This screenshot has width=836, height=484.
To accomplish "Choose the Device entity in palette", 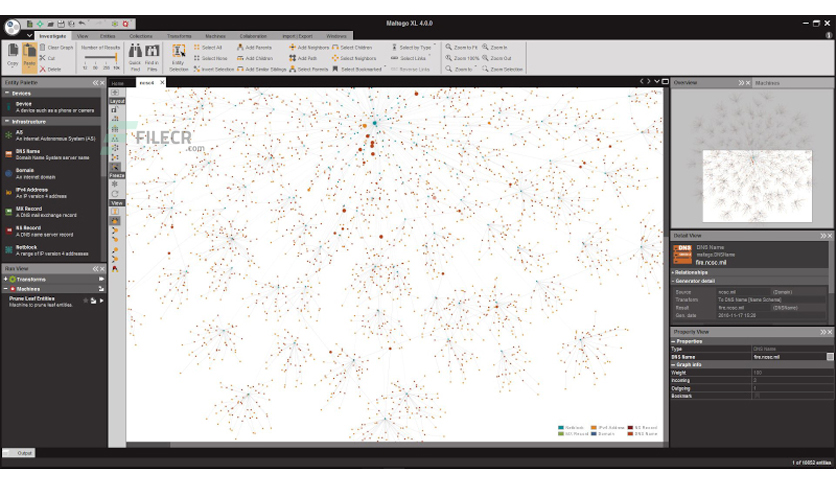I will point(51,107).
